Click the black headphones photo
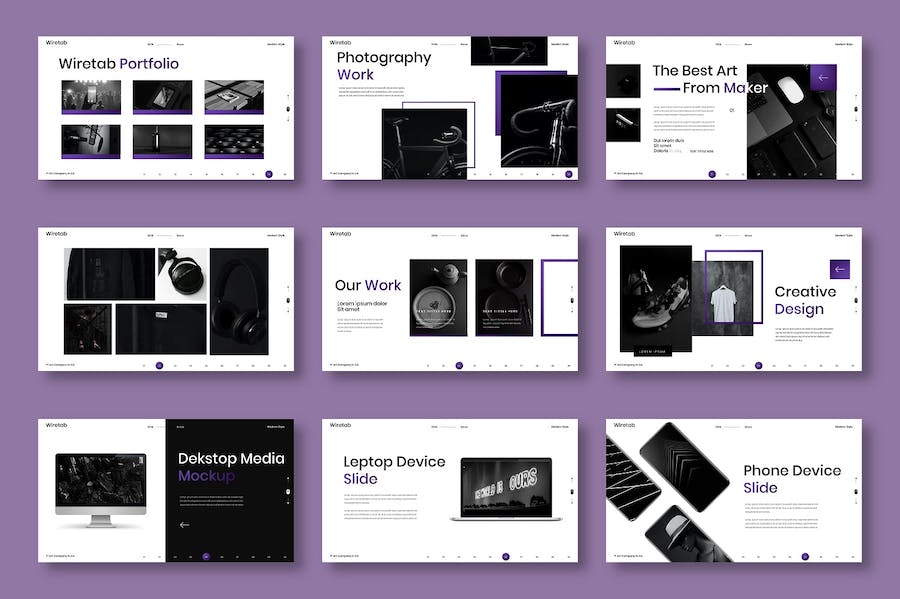This screenshot has width=900, height=599. click(x=239, y=302)
